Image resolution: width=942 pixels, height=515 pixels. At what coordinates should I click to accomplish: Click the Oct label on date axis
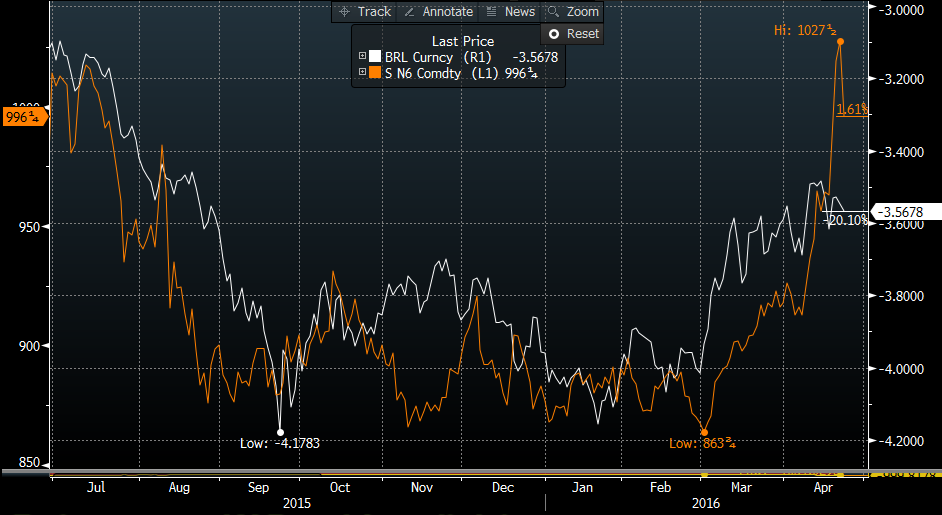tap(340, 488)
